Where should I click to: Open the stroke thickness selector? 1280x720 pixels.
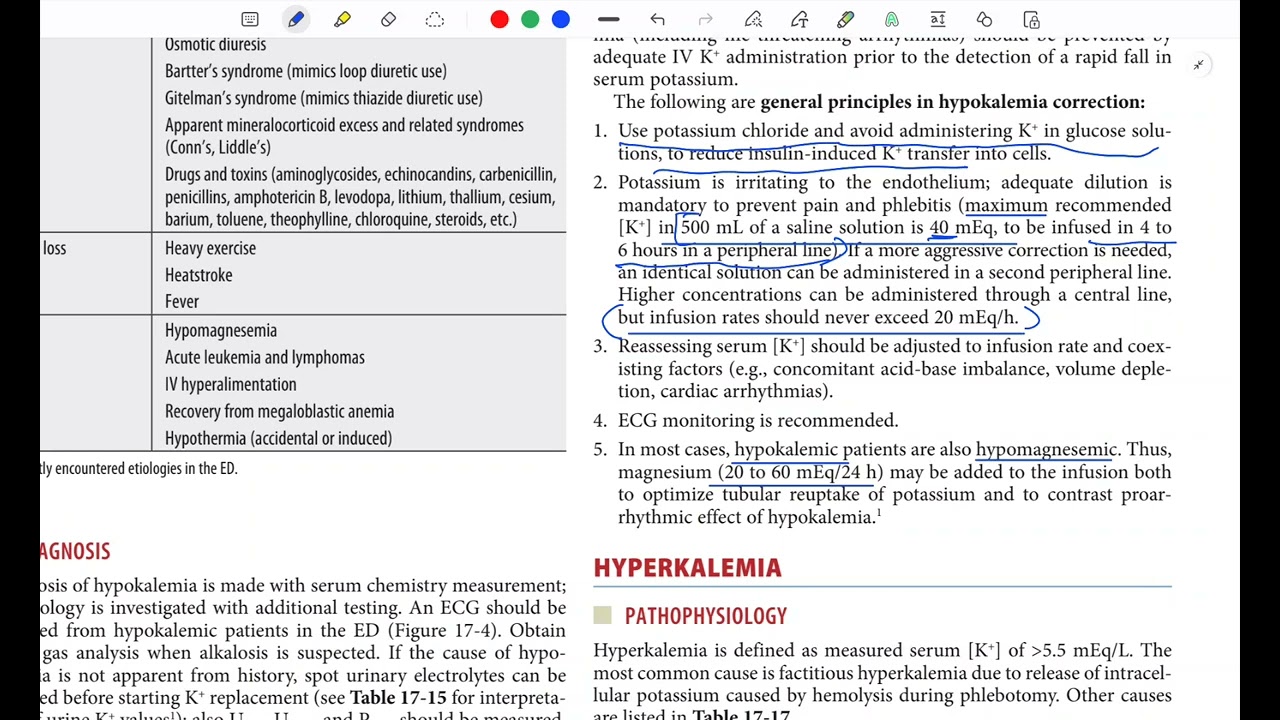[x=608, y=19]
